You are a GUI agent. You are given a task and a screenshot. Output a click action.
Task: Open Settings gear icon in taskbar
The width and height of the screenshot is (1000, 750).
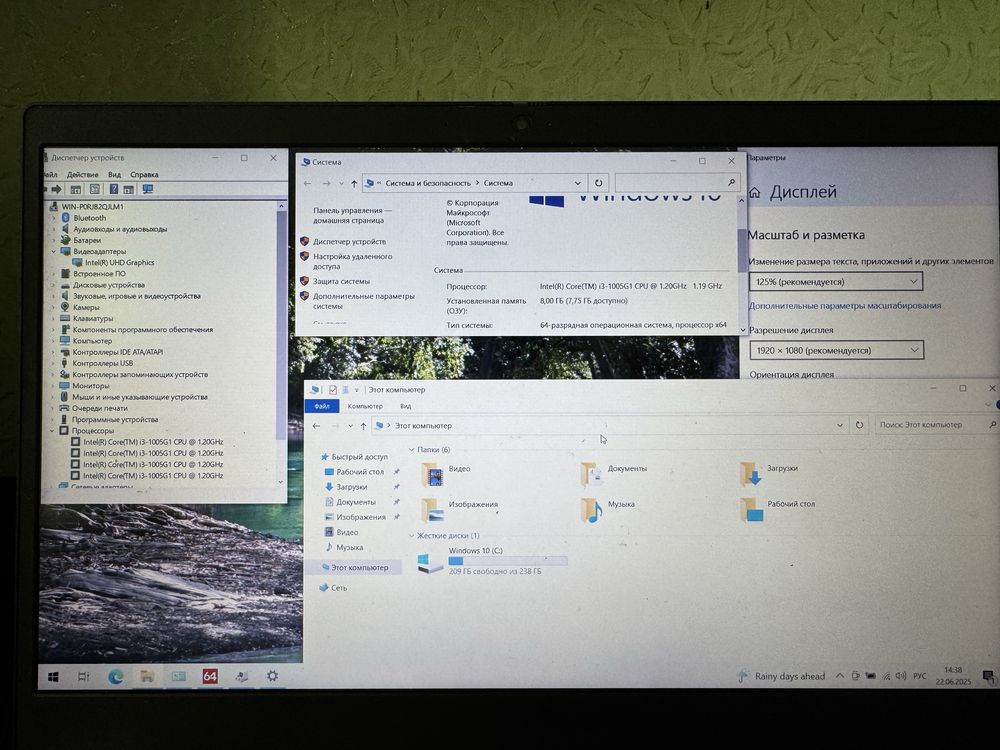[x=272, y=675]
